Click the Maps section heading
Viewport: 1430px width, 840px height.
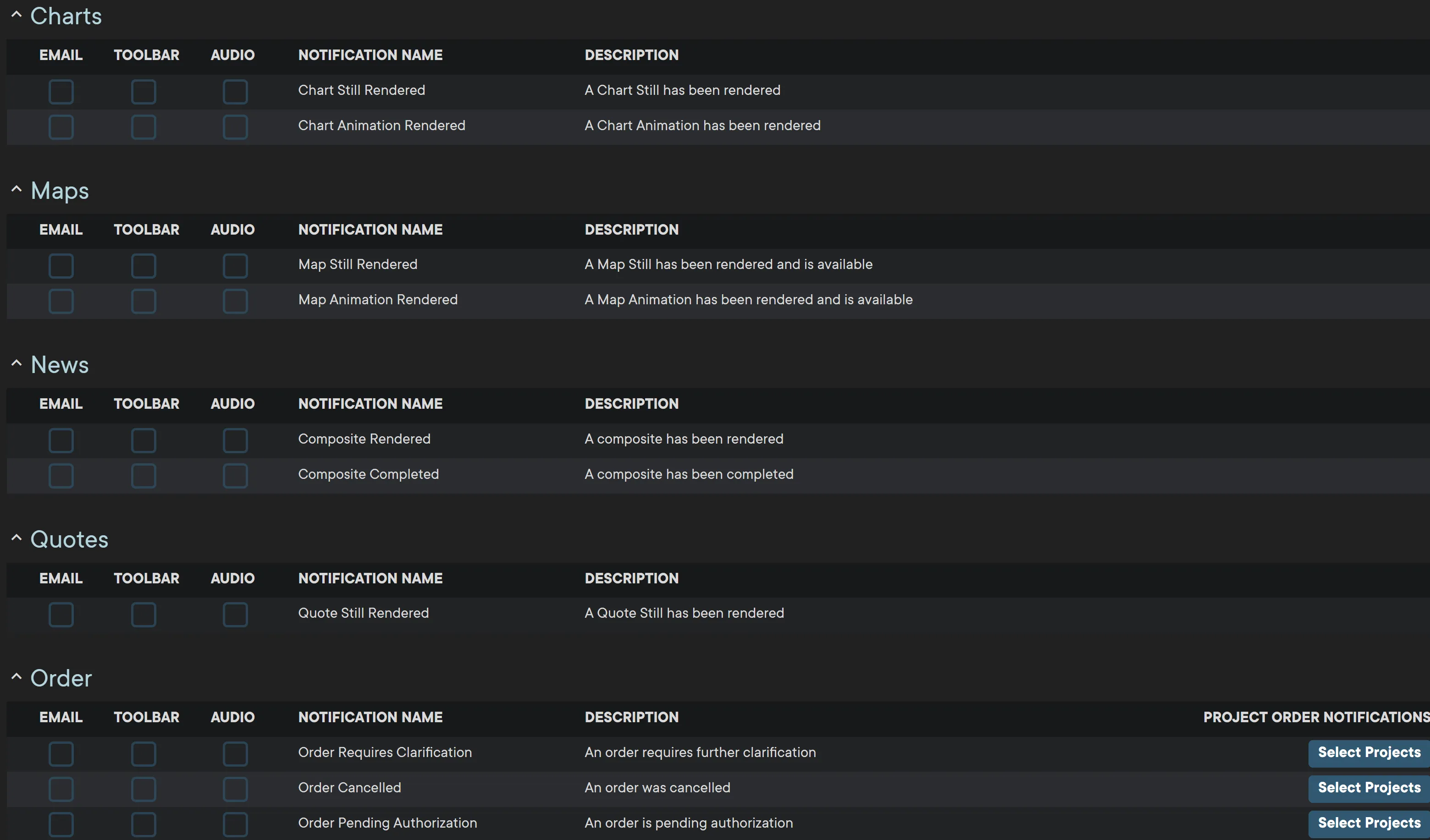click(60, 191)
